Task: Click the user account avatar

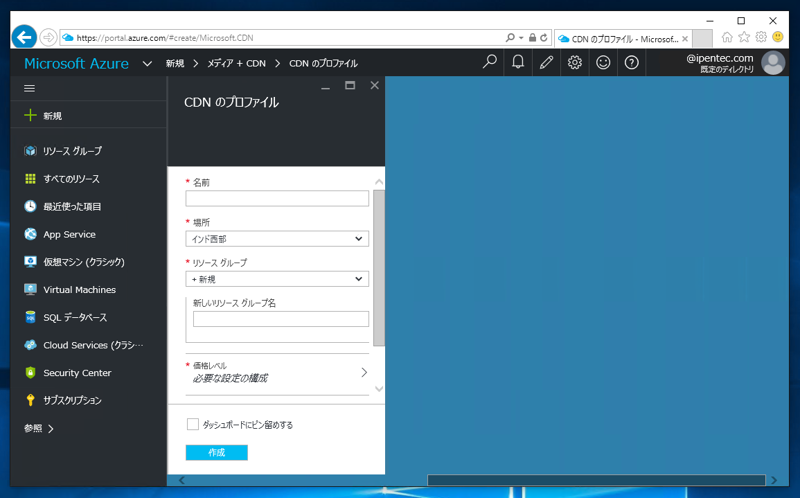Action: tap(773, 63)
